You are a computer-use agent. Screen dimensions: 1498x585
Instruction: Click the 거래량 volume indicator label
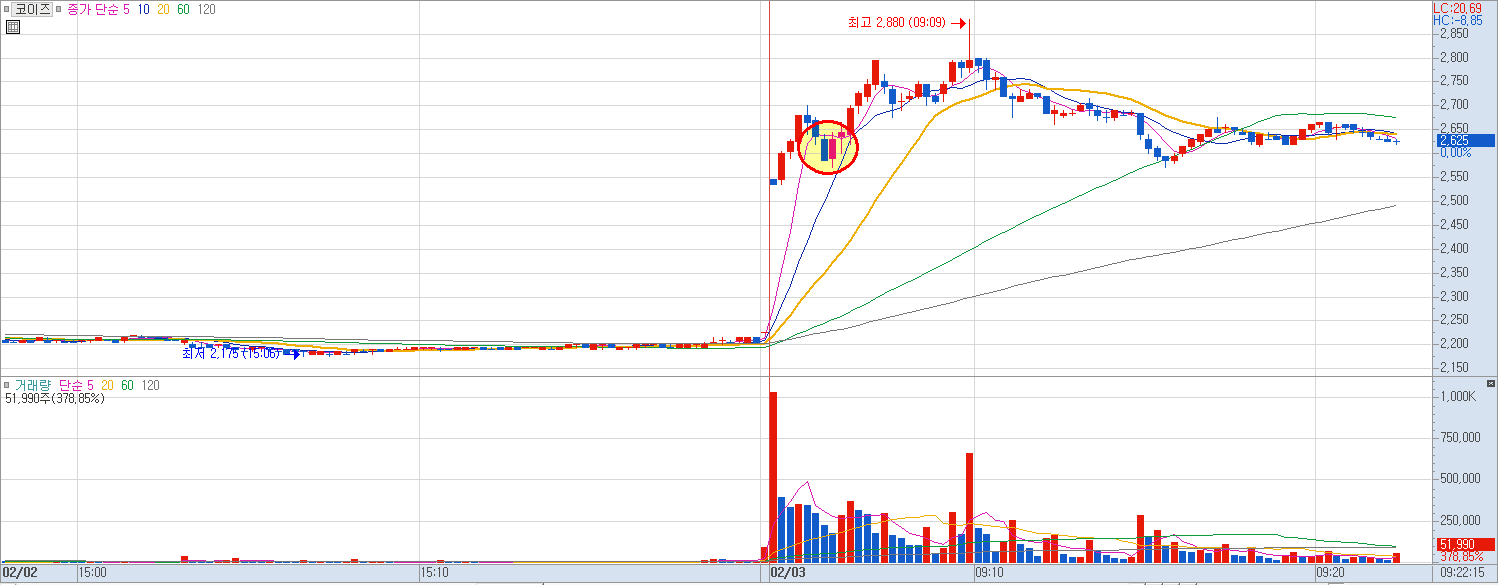[x=34, y=385]
